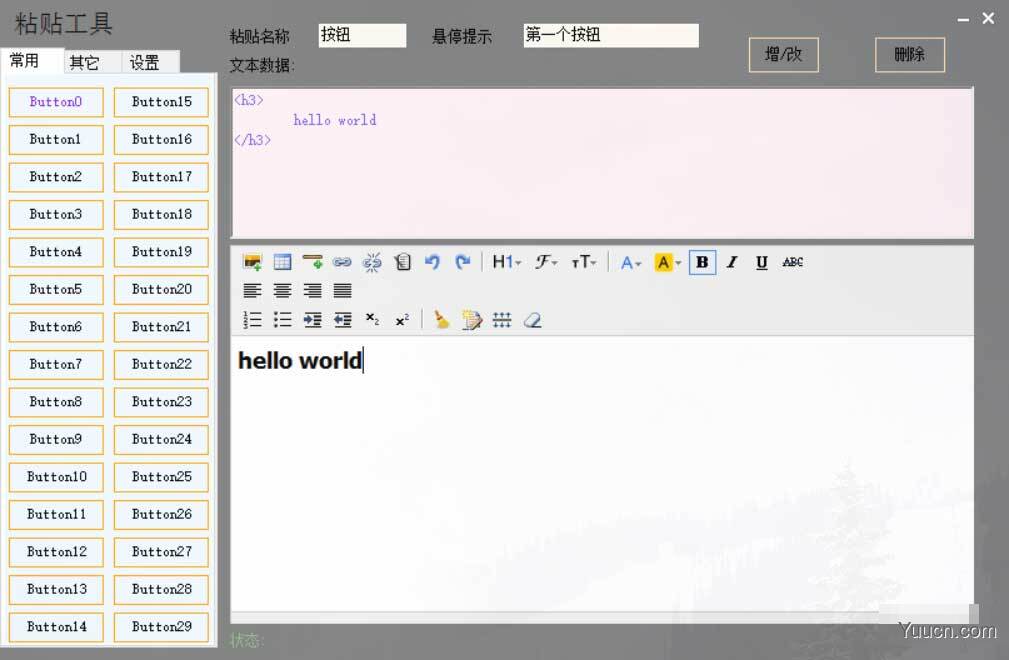Screen dimensions: 1009x660
Task: Click the 删除 button
Action: click(909, 55)
